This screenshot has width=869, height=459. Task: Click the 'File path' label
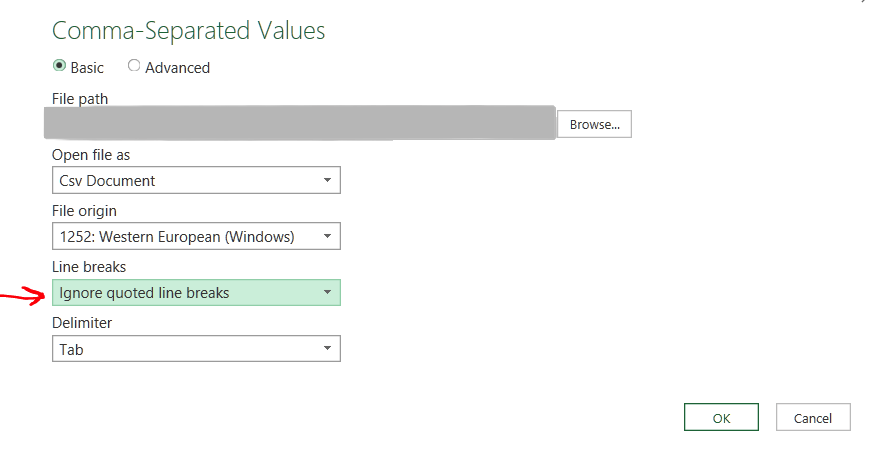(80, 99)
